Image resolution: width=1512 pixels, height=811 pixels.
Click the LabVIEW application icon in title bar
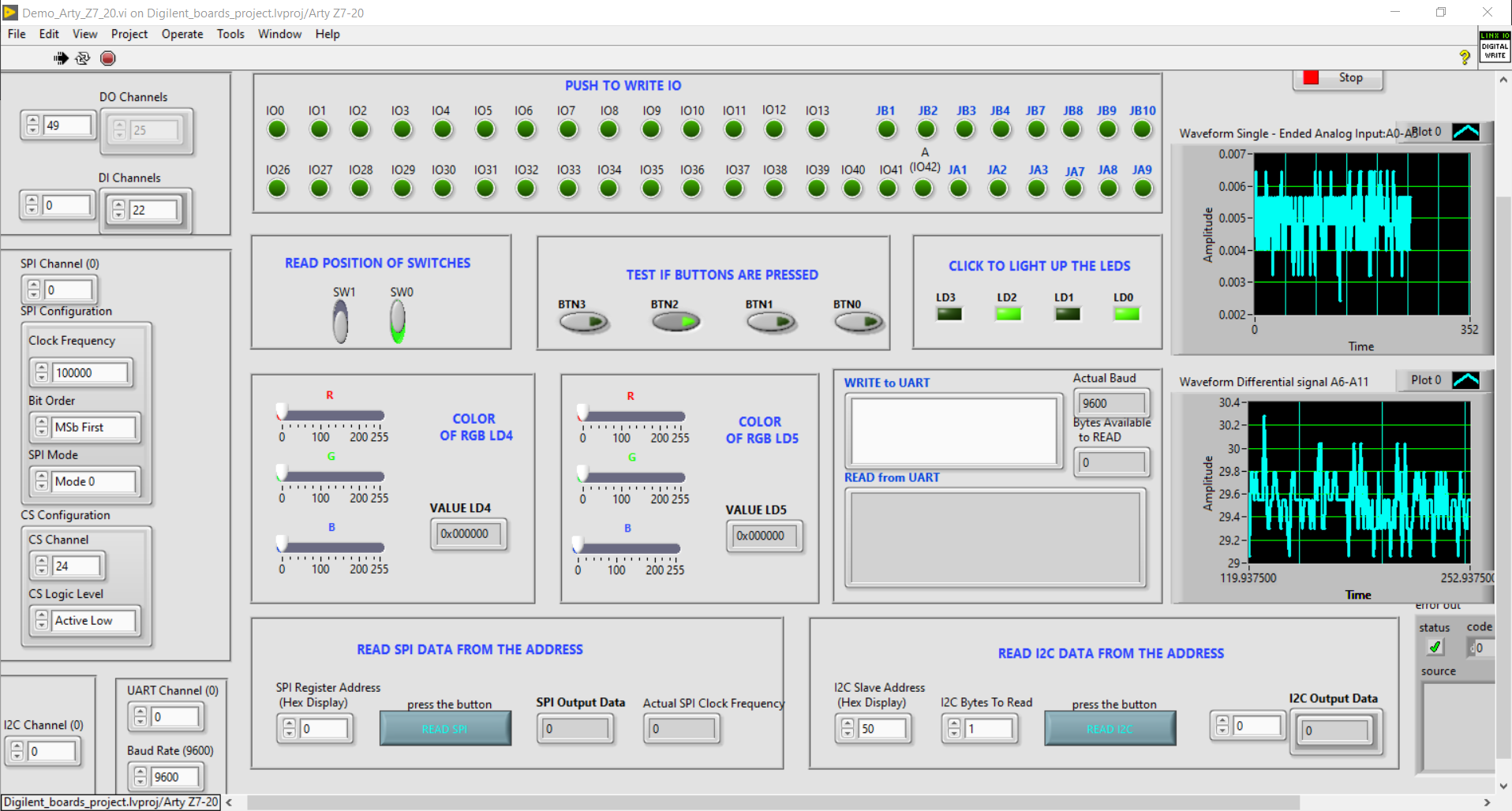tap(10, 13)
